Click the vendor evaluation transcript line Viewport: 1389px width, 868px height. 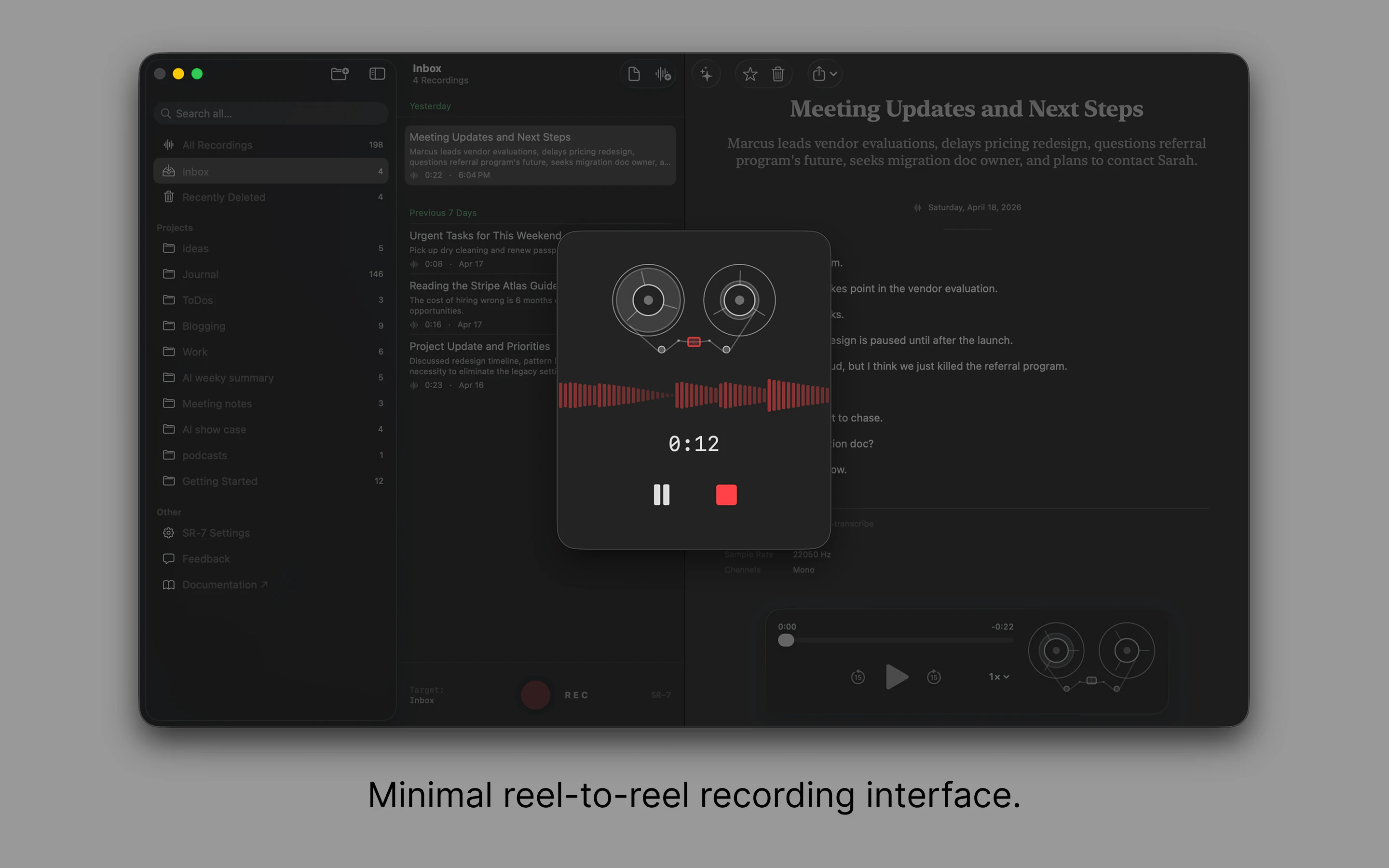click(x=914, y=289)
